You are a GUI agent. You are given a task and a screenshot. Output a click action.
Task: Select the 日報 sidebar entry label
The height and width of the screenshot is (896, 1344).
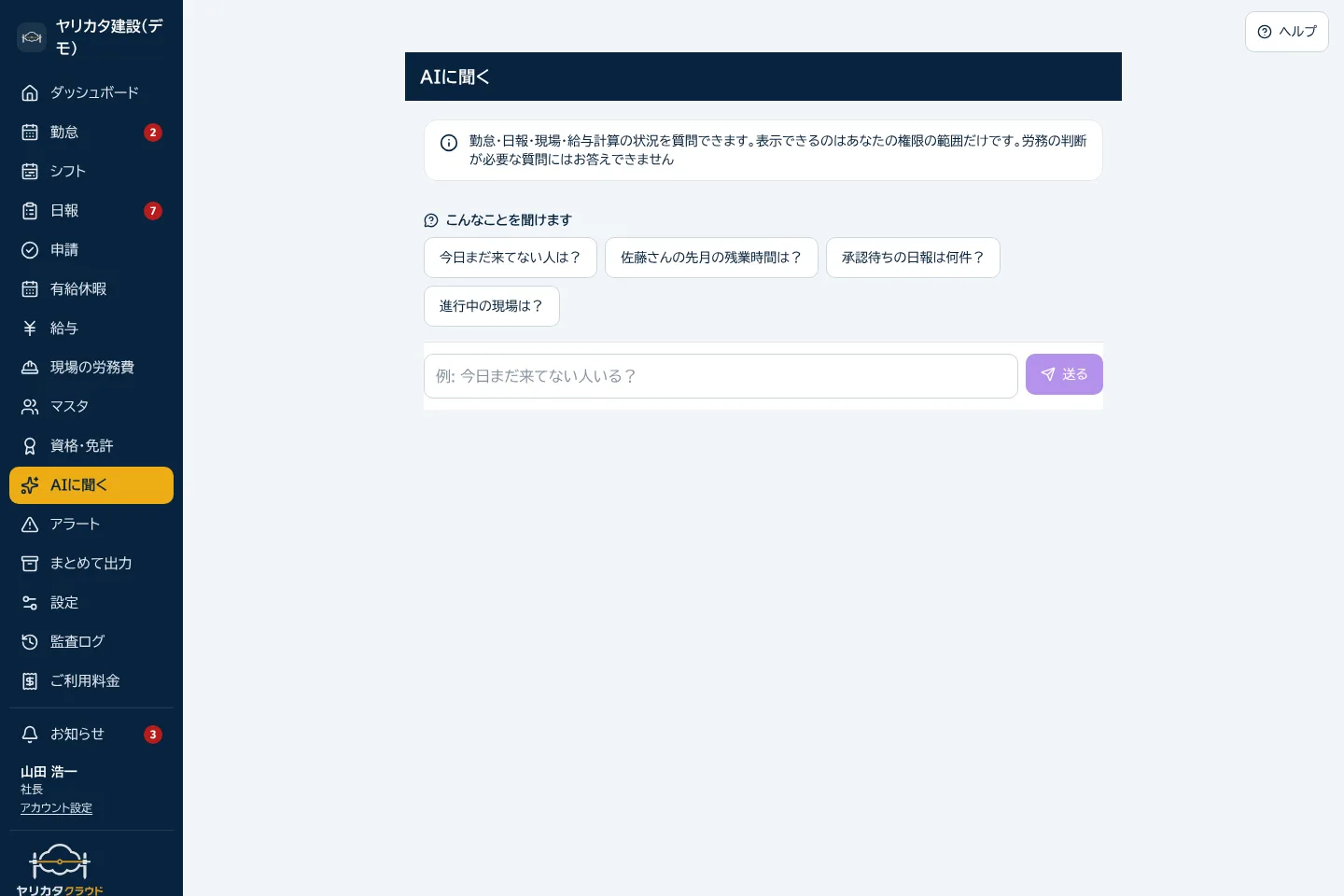[x=64, y=210]
